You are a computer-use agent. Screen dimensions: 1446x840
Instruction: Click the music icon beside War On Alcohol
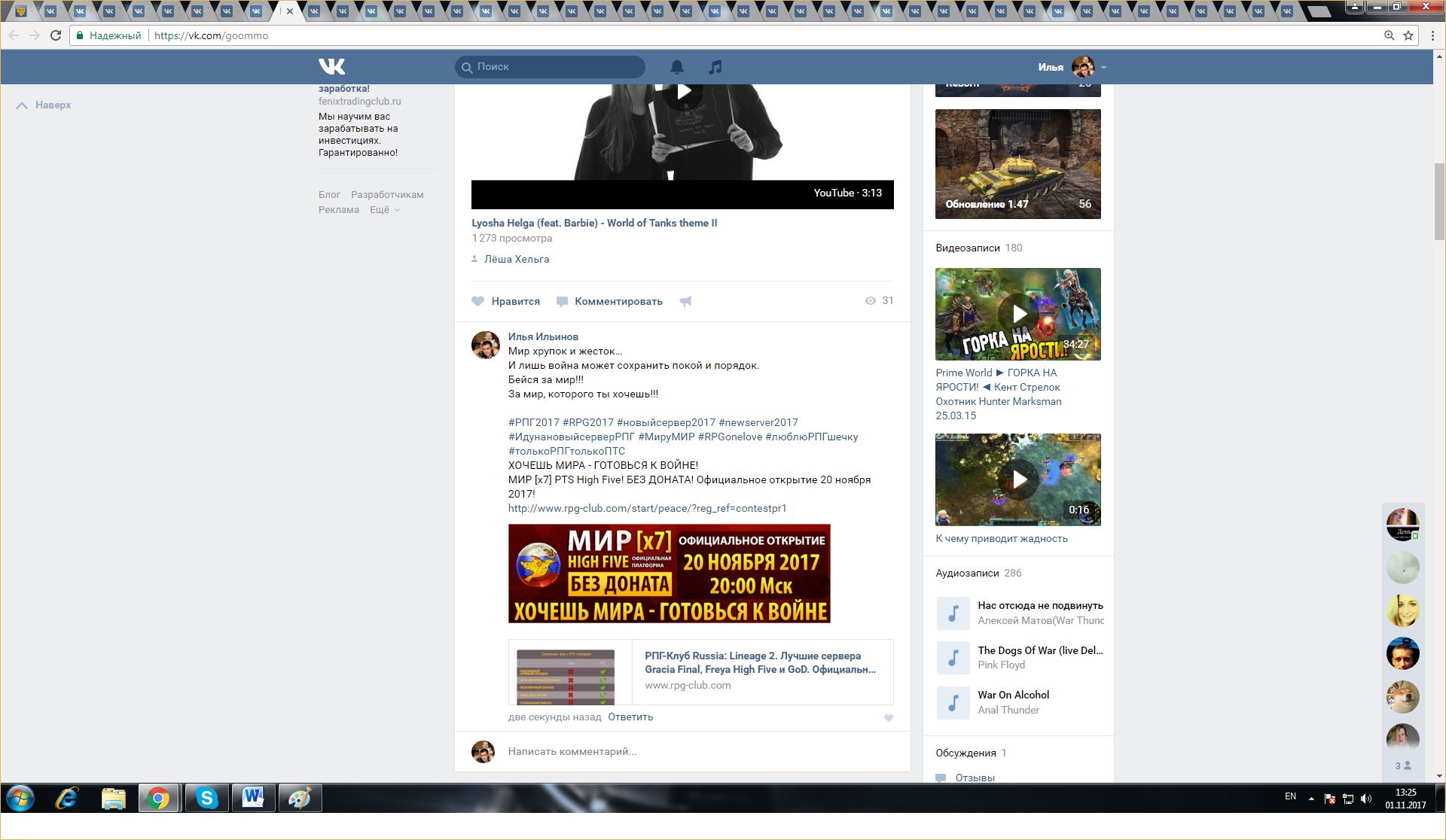953,702
